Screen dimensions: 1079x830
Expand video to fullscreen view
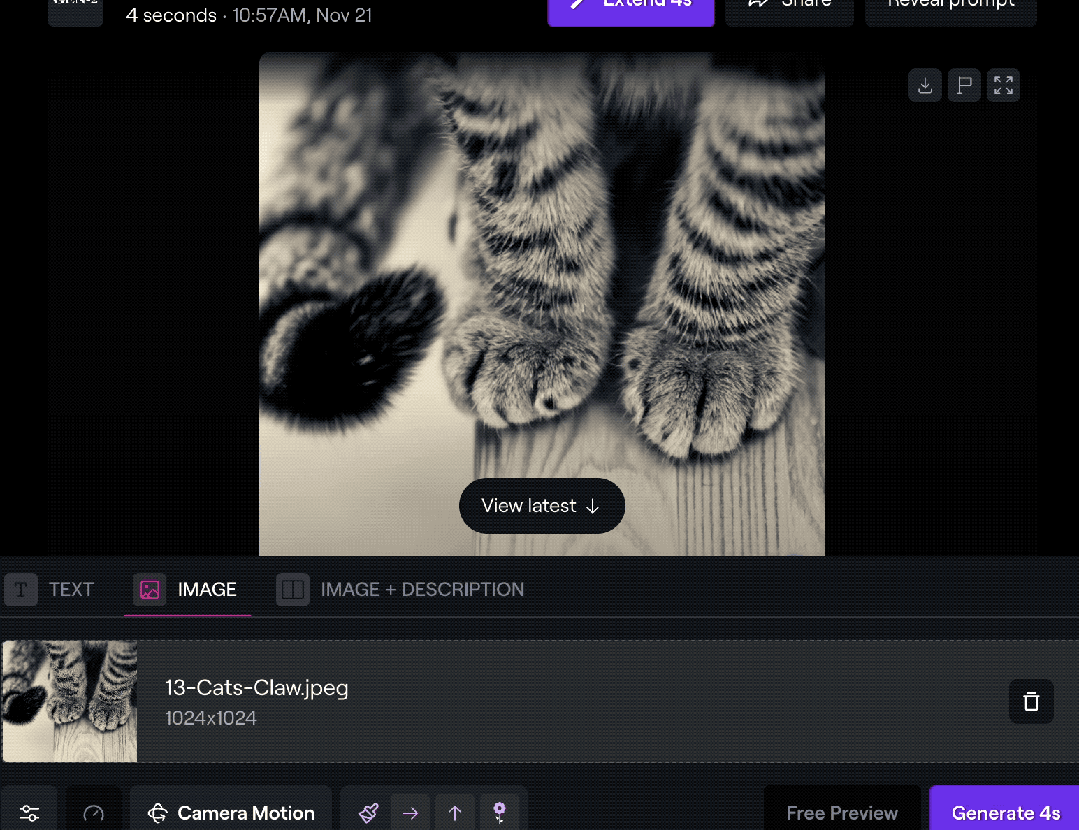1003,85
